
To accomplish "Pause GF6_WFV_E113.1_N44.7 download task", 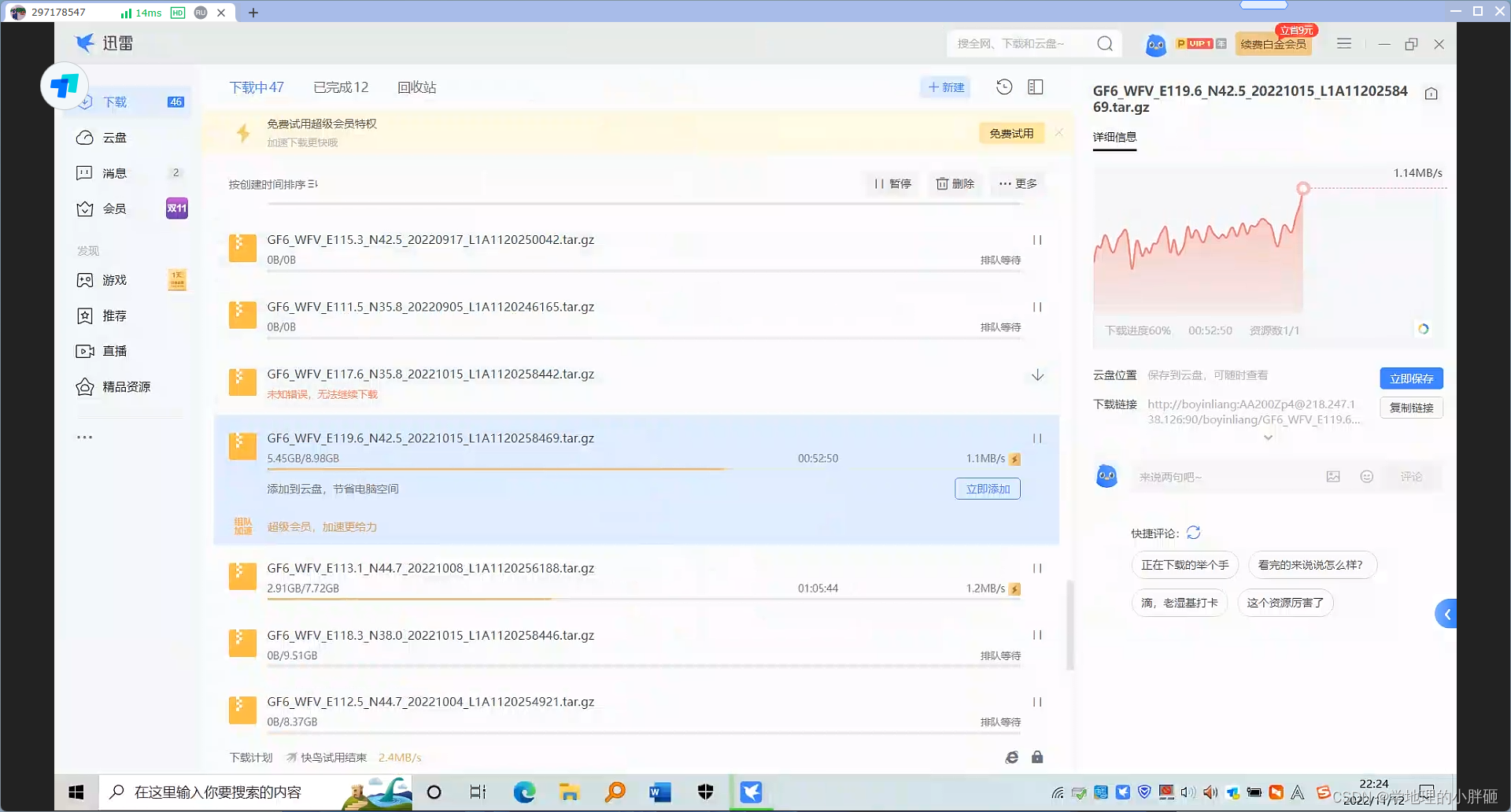I will coord(1037,568).
